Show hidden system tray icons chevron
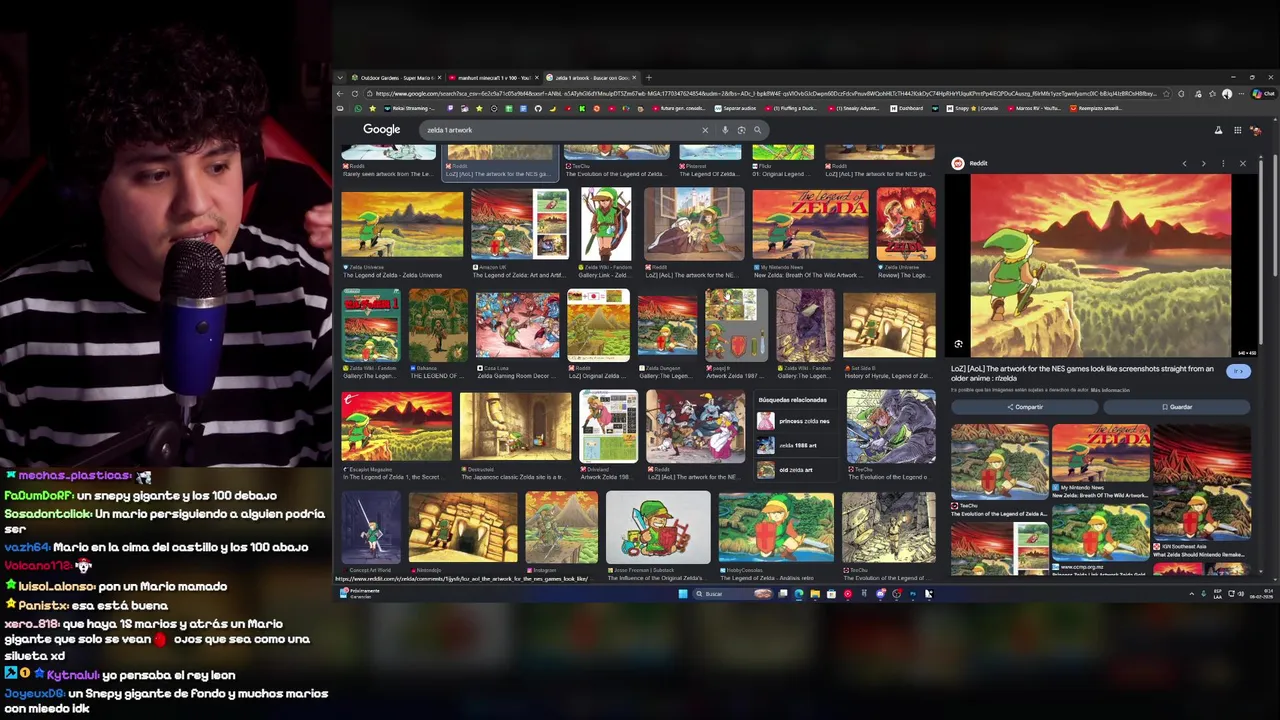Viewport: 1280px width, 720px height. pyautogui.click(x=1191, y=594)
